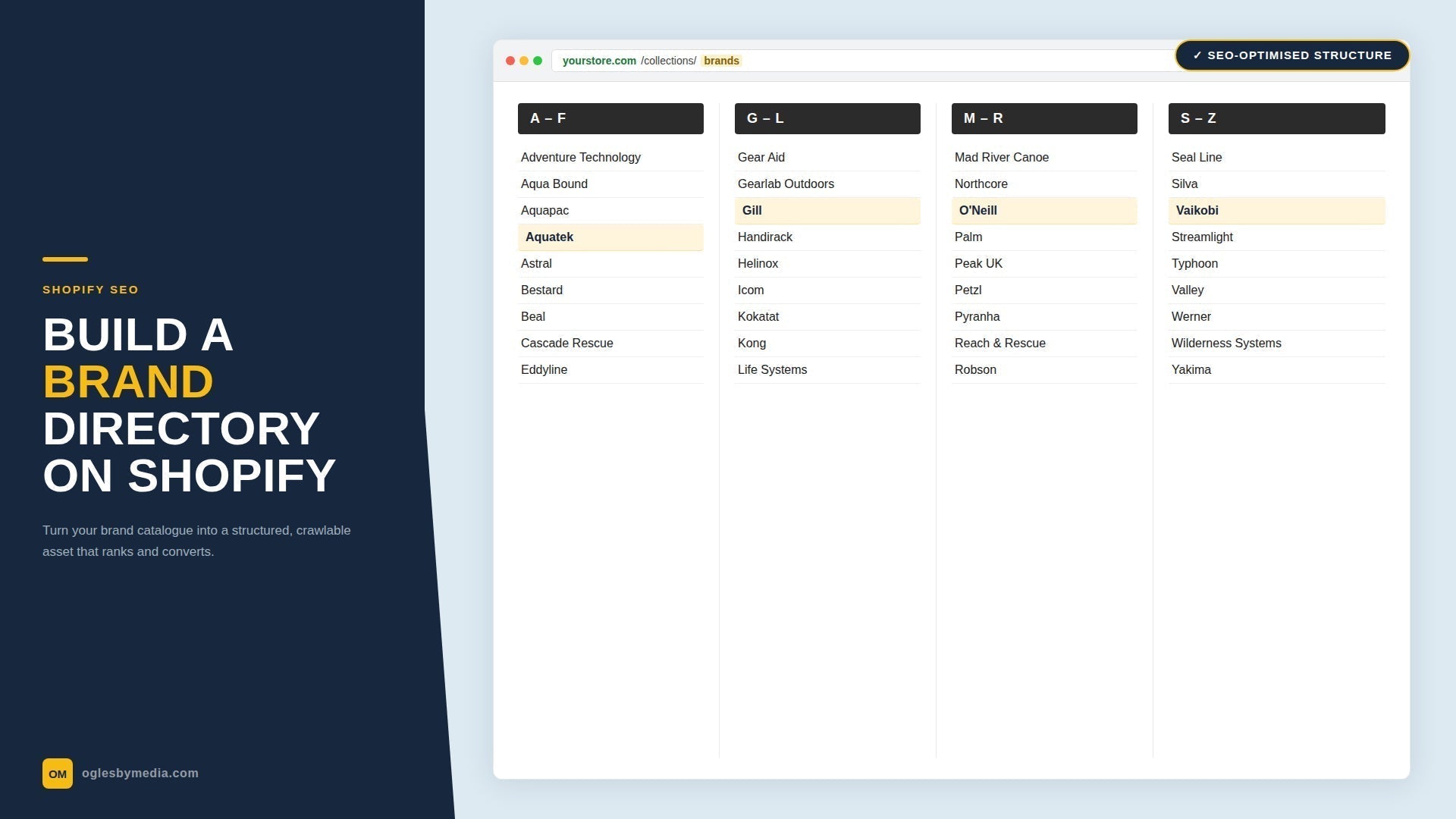
Task: Select highlighted Vaikobi brand
Action: click(1276, 211)
